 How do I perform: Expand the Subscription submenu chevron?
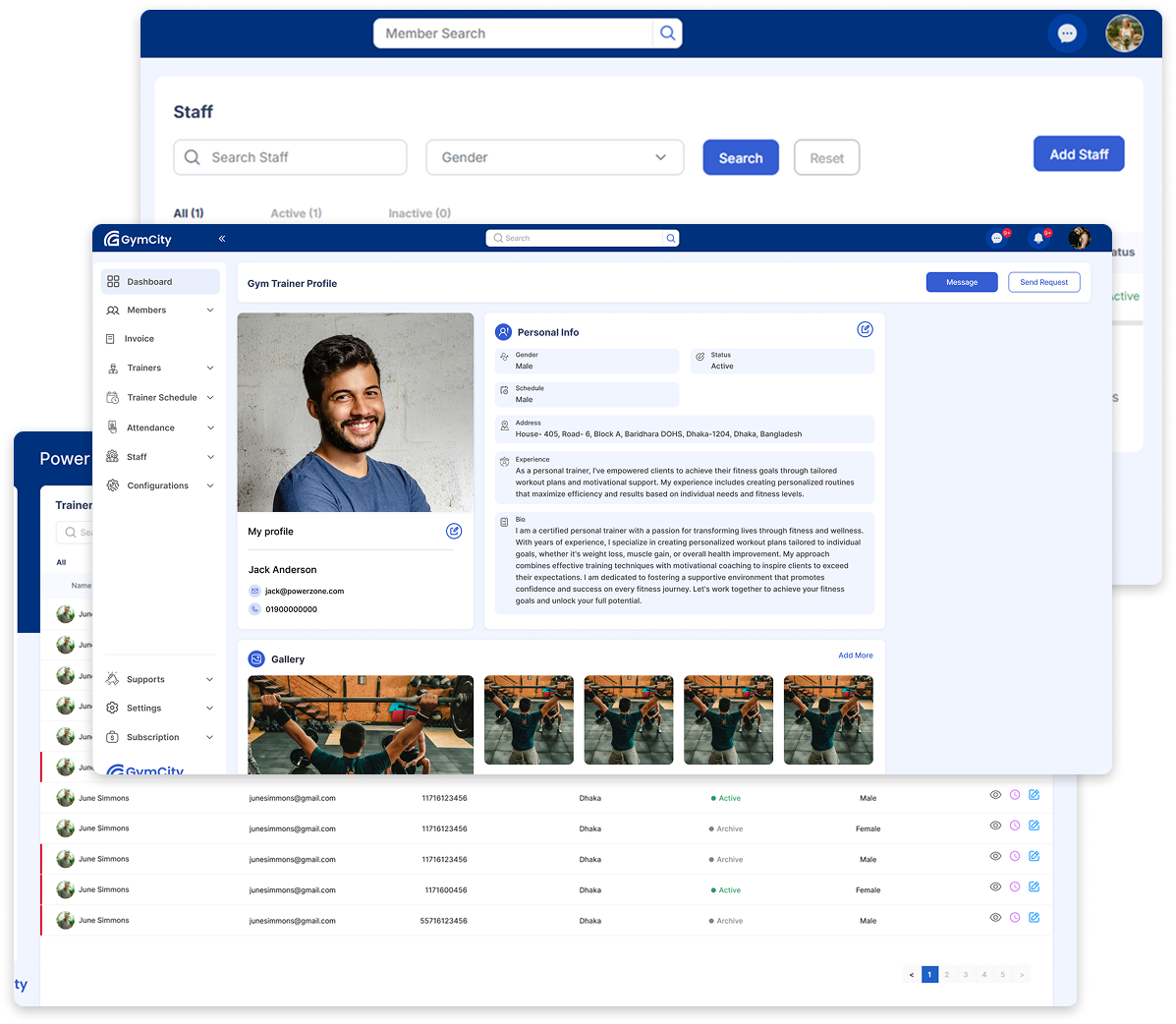[x=210, y=737]
